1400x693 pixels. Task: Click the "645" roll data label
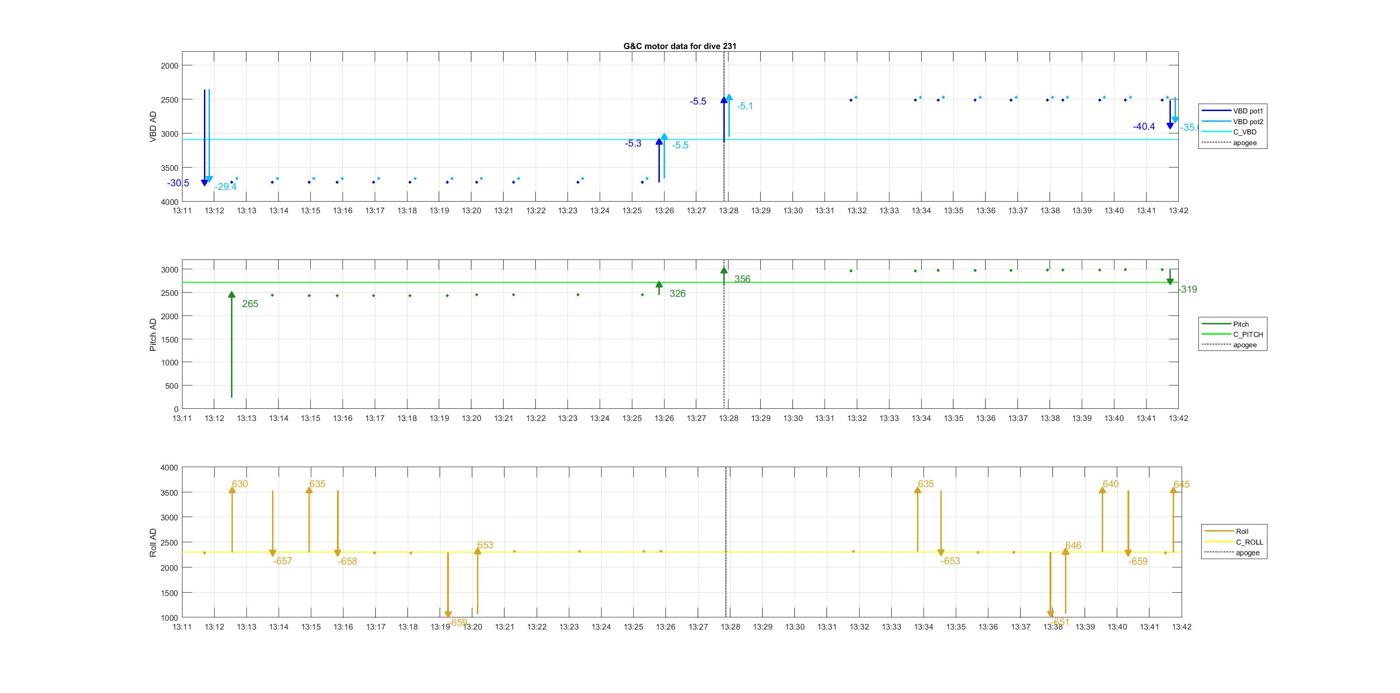[x=1182, y=485]
